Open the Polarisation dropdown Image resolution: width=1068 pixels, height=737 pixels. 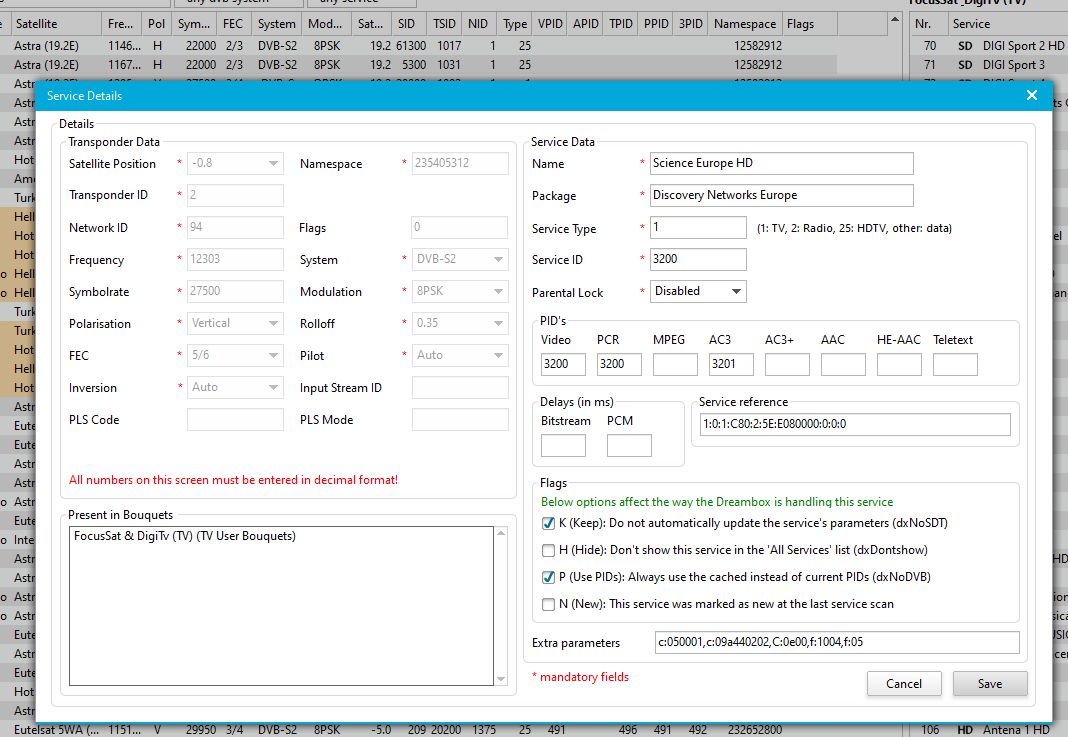pos(235,324)
